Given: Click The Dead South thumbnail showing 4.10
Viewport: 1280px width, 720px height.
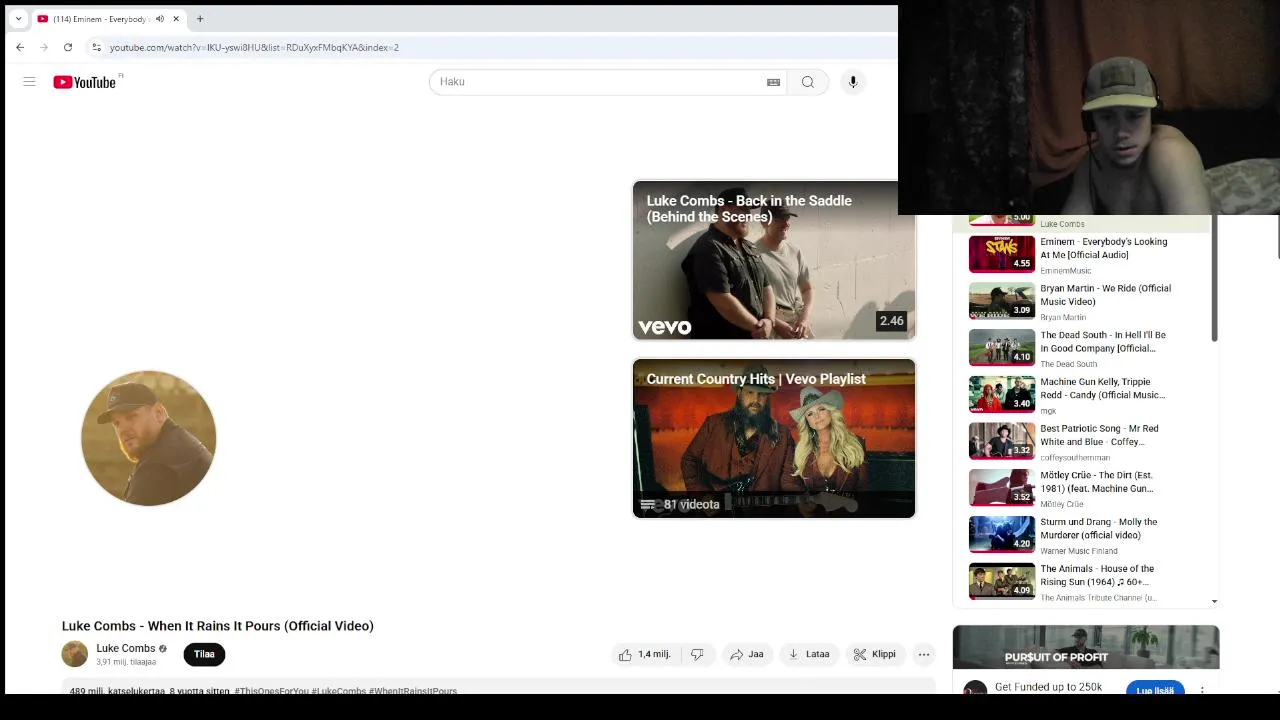Looking at the screenshot, I should pyautogui.click(x=1002, y=347).
